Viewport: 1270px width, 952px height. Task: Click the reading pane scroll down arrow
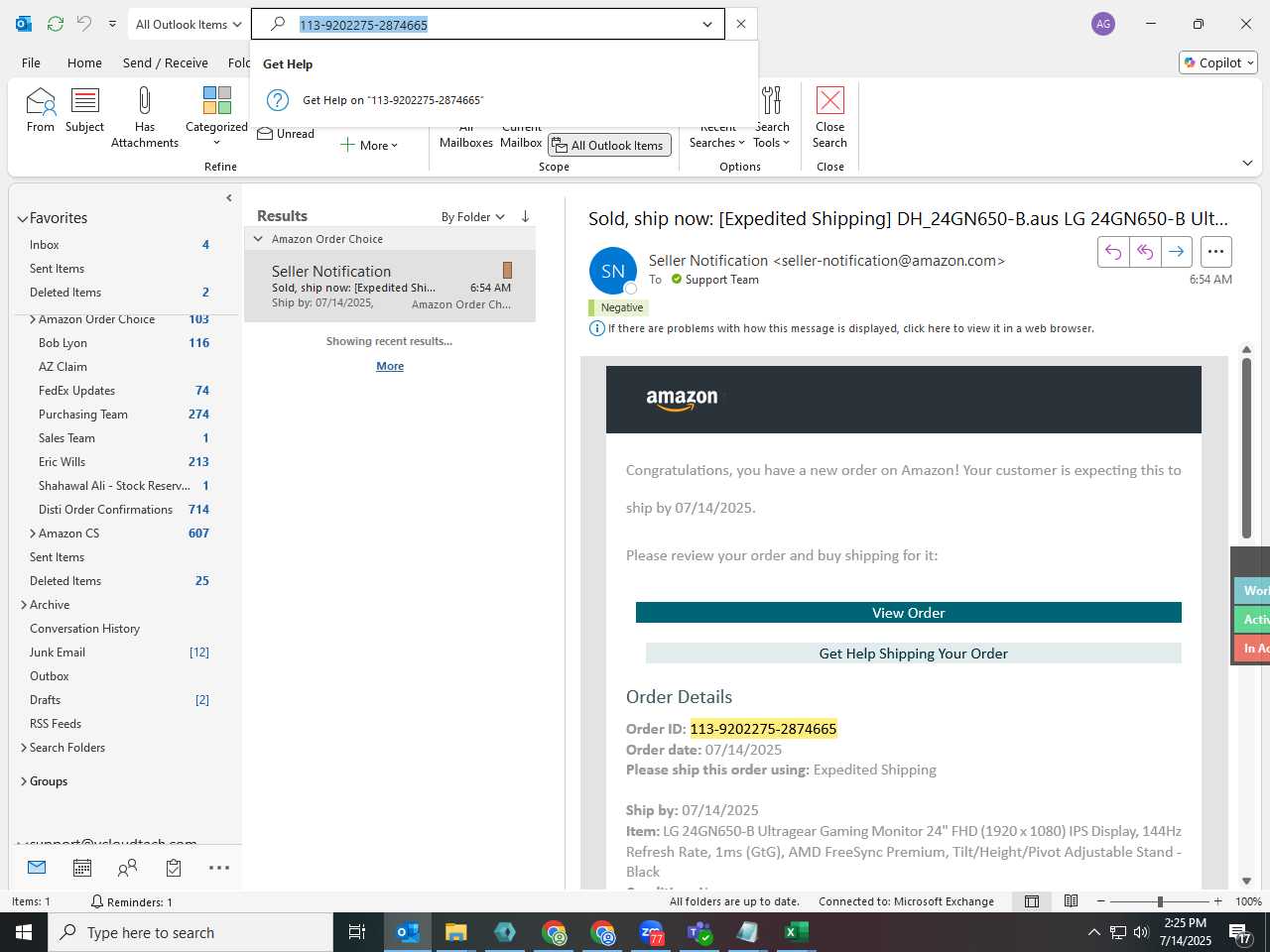1246,881
